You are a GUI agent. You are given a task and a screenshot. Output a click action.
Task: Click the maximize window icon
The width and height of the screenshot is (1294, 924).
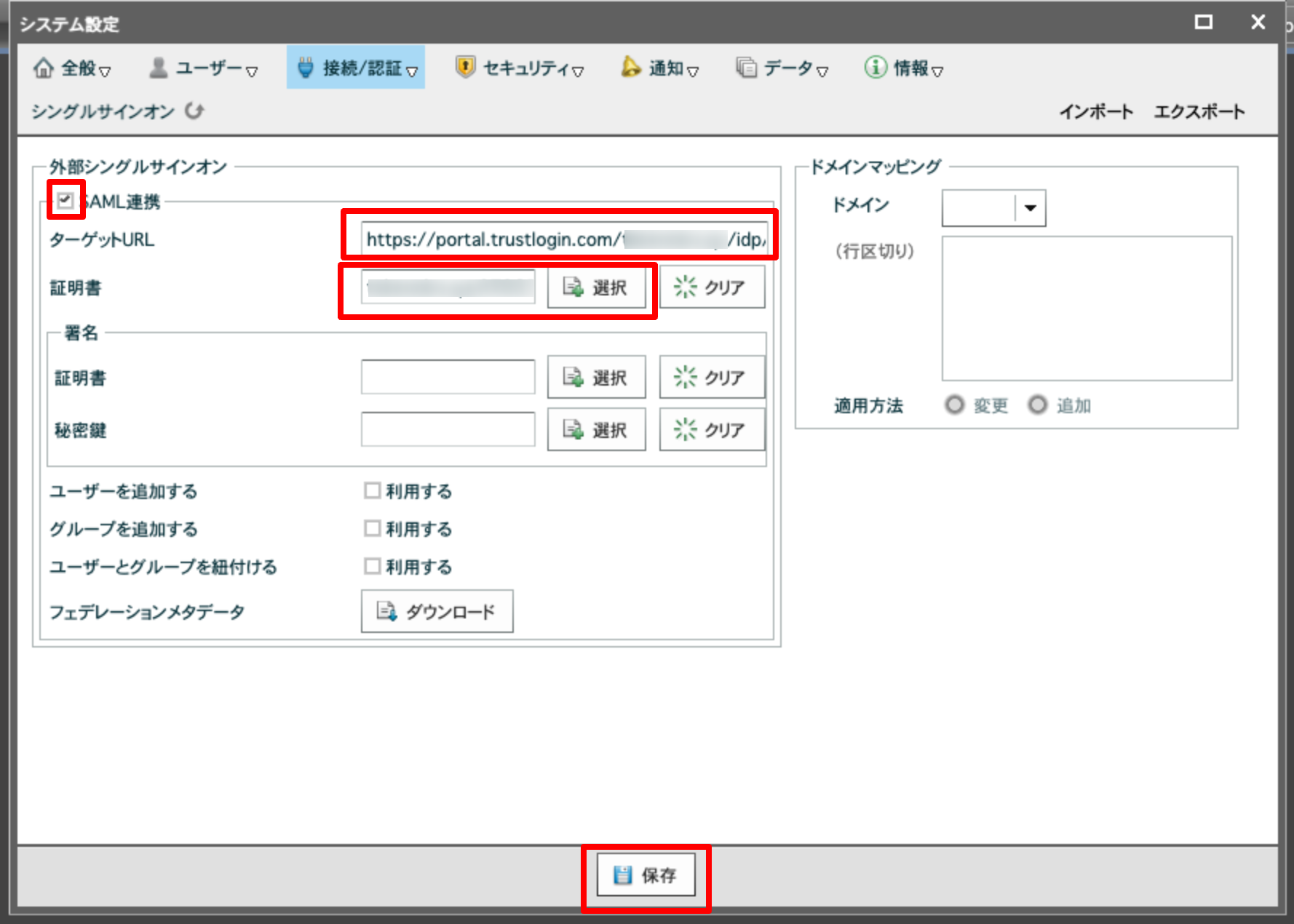tap(1204, 23)
